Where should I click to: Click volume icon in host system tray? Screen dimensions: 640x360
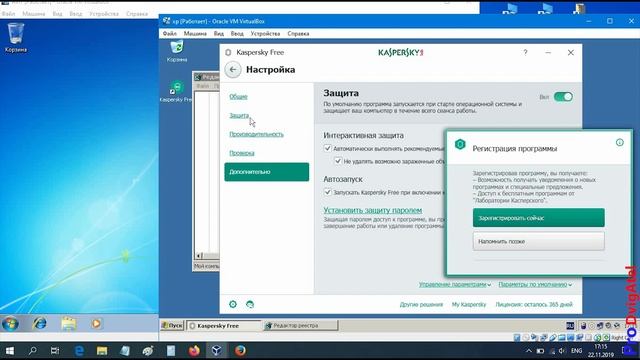(562, 351)
